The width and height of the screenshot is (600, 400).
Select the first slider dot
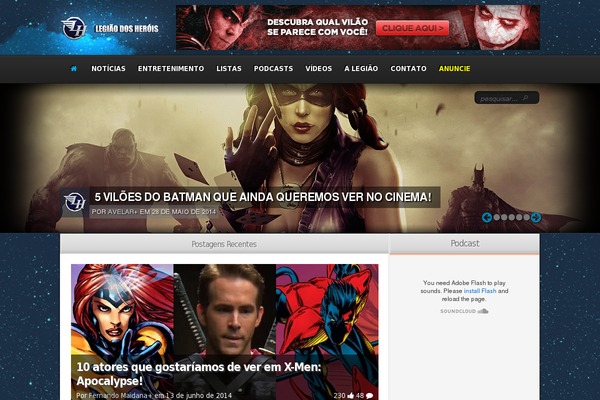click(496, 217)
